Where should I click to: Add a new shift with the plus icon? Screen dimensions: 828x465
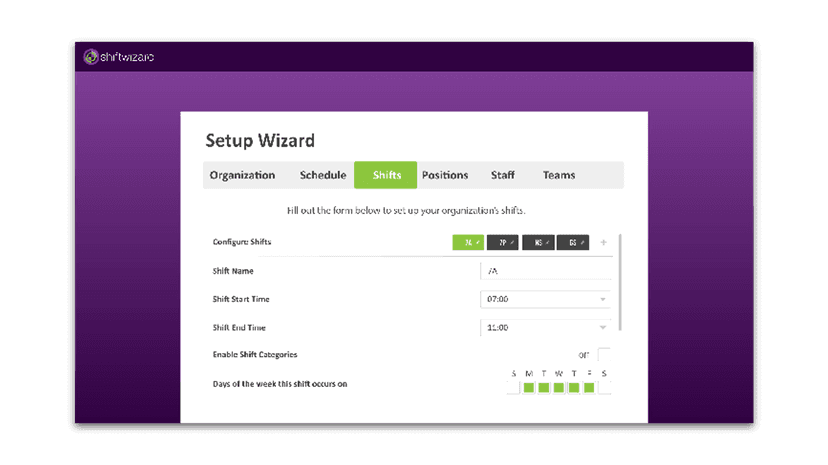(x=604, y=242)
